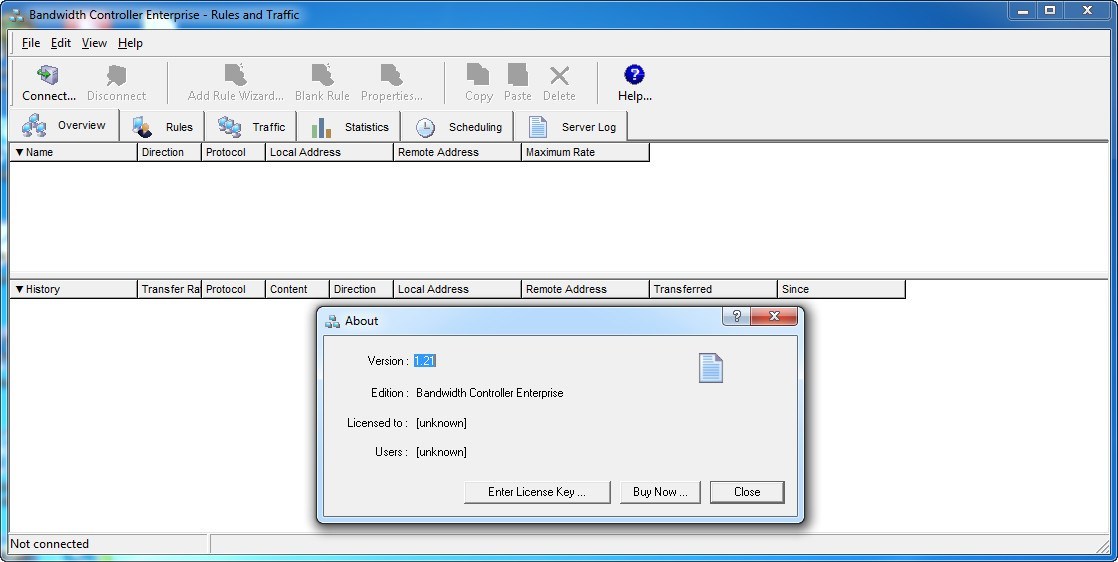Click the Remote Address header in history list
The height and width of the screenshot is (562, 1118).
tap(585, 289)
